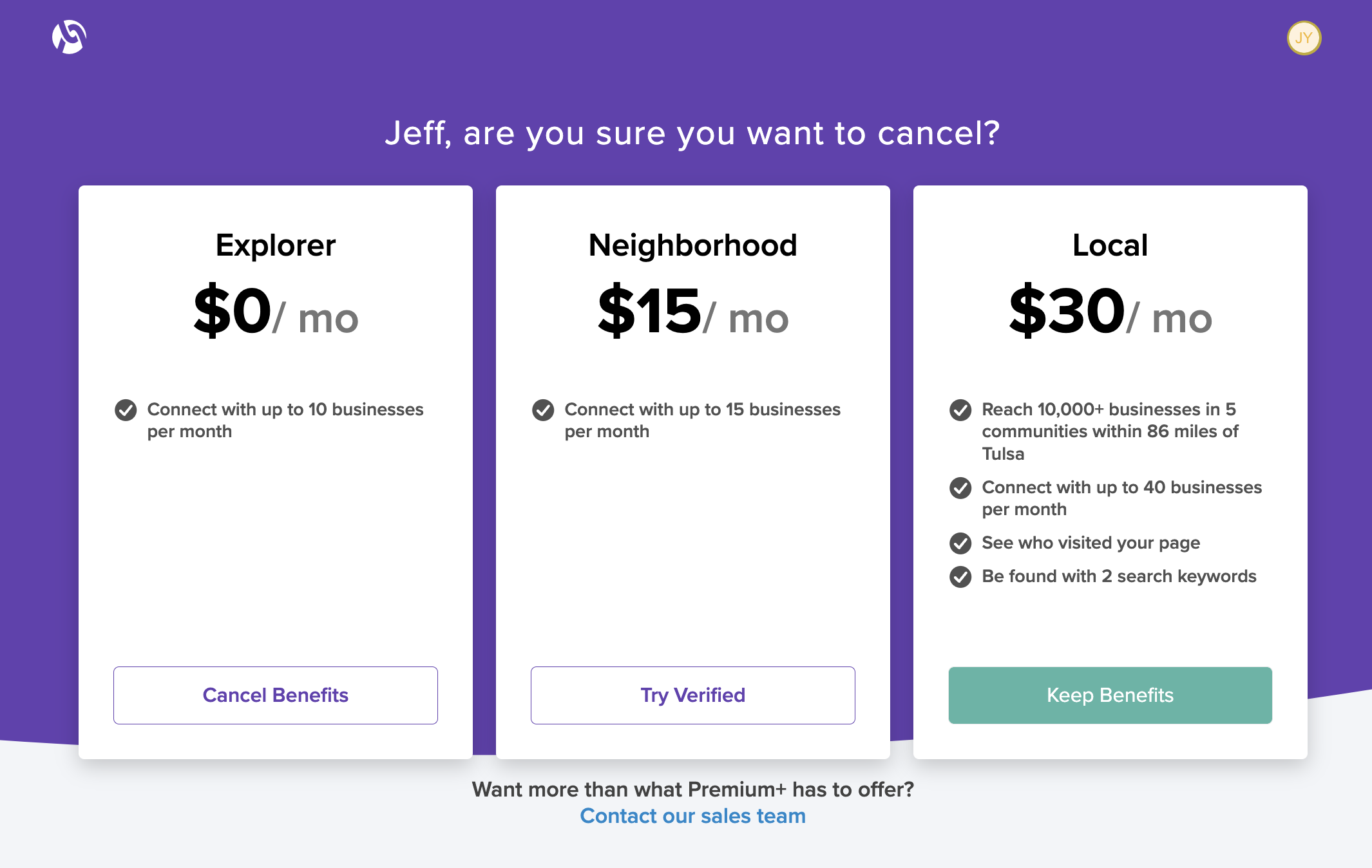Click checkmark beside Neighborhood's 15 businesses feature
Viewport: 1372px width, 868px height.
tap(543, 410)
